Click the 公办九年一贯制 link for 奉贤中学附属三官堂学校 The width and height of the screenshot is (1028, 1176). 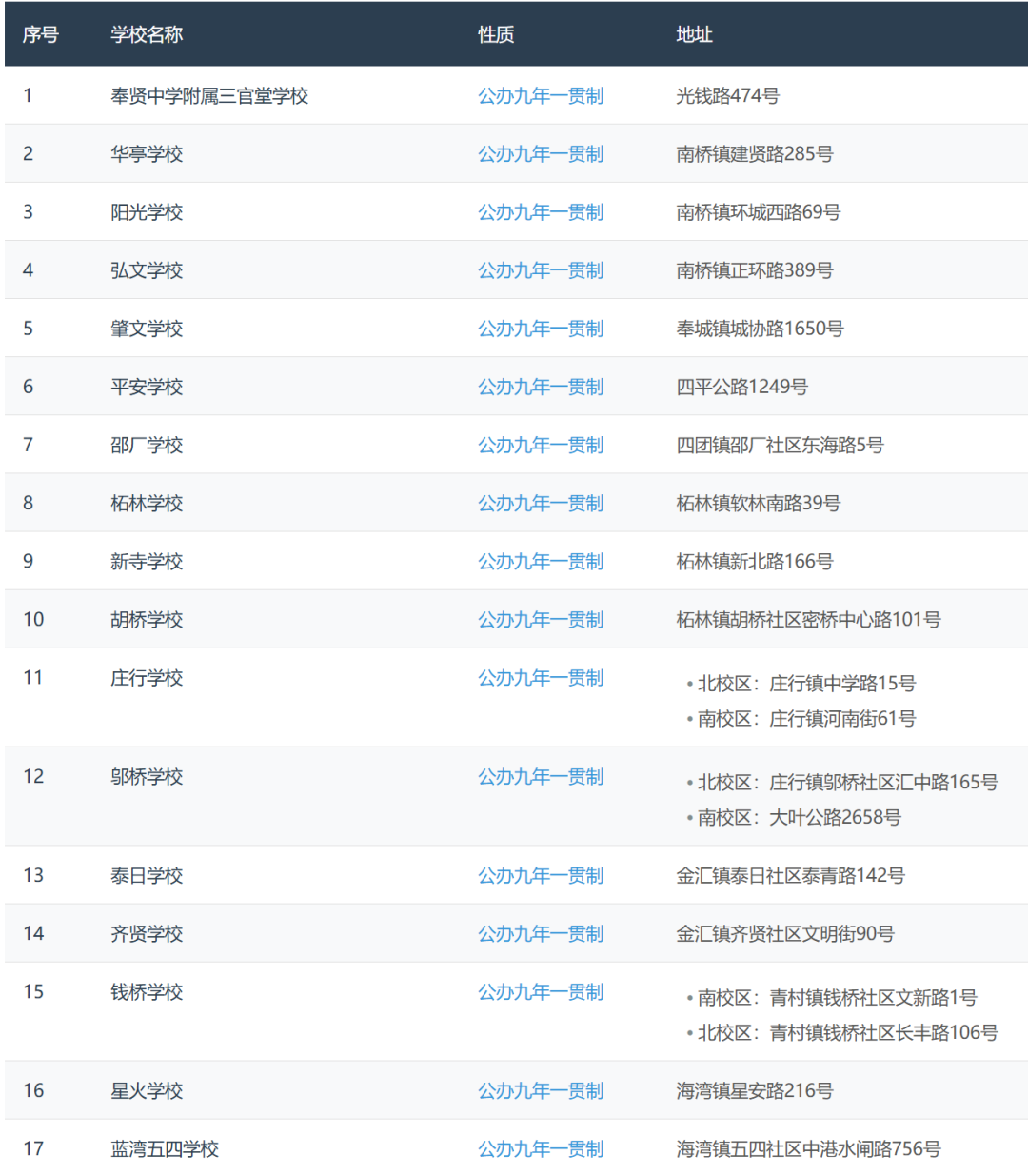(x=540, y=96)
